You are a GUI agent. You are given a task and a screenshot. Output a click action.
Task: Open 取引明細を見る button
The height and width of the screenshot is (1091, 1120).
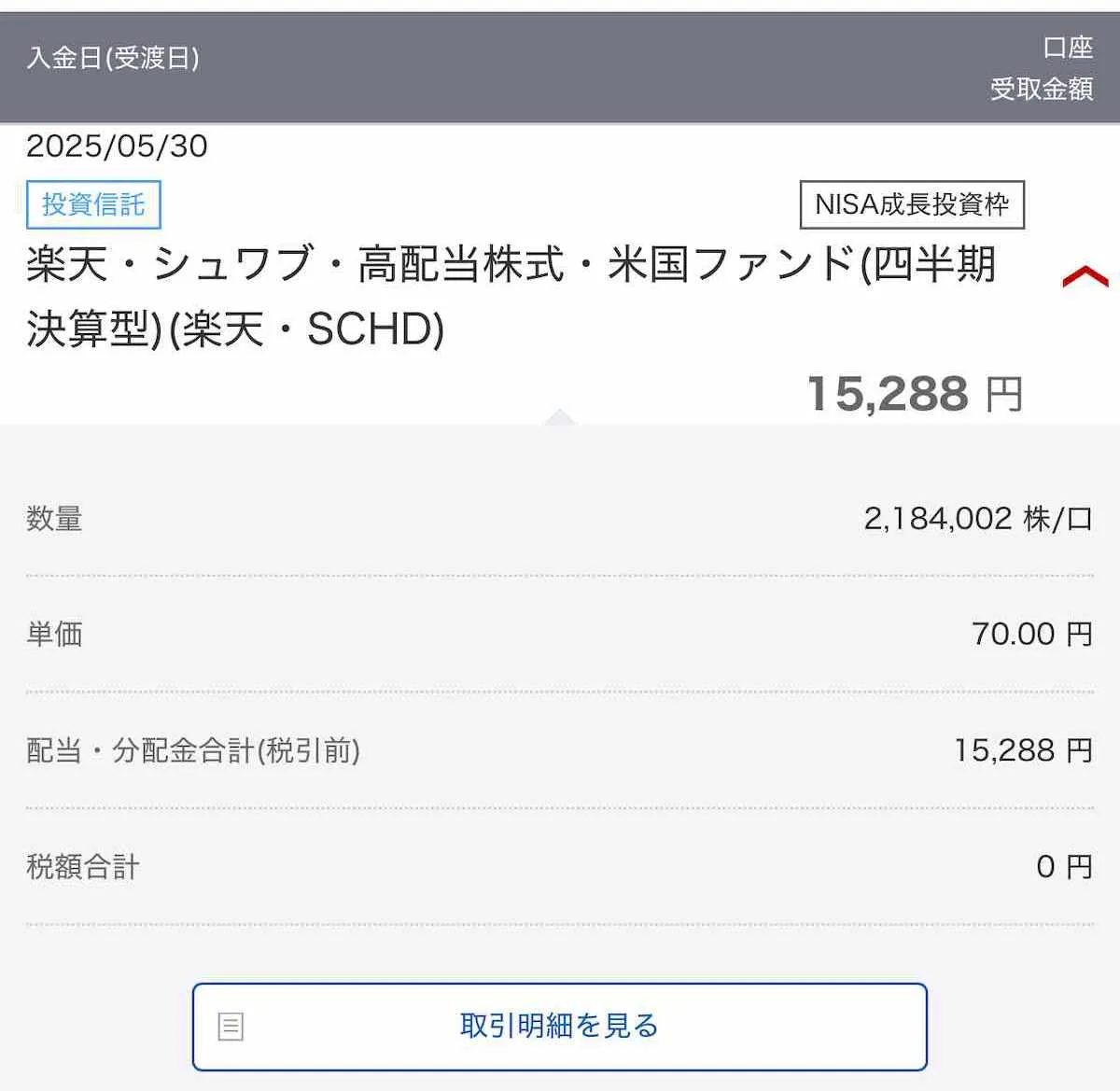click(x=559, y=1027)
